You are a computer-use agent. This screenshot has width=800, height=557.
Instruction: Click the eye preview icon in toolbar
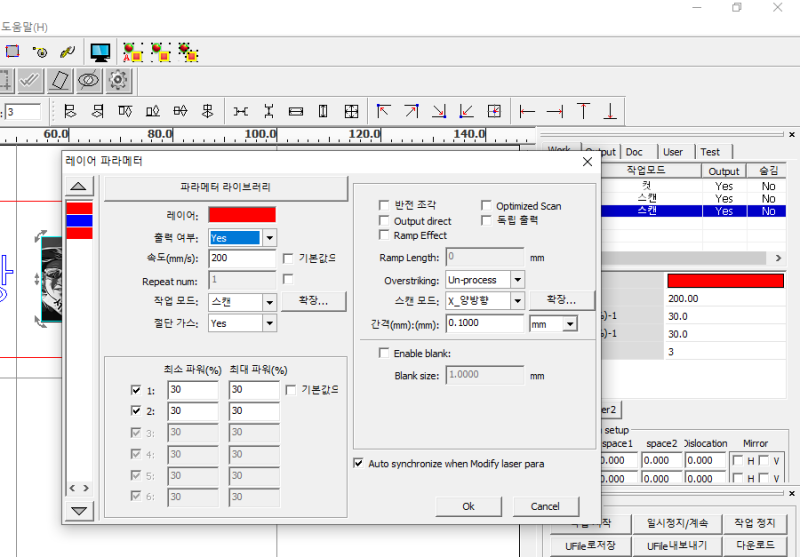pos(89,80)
